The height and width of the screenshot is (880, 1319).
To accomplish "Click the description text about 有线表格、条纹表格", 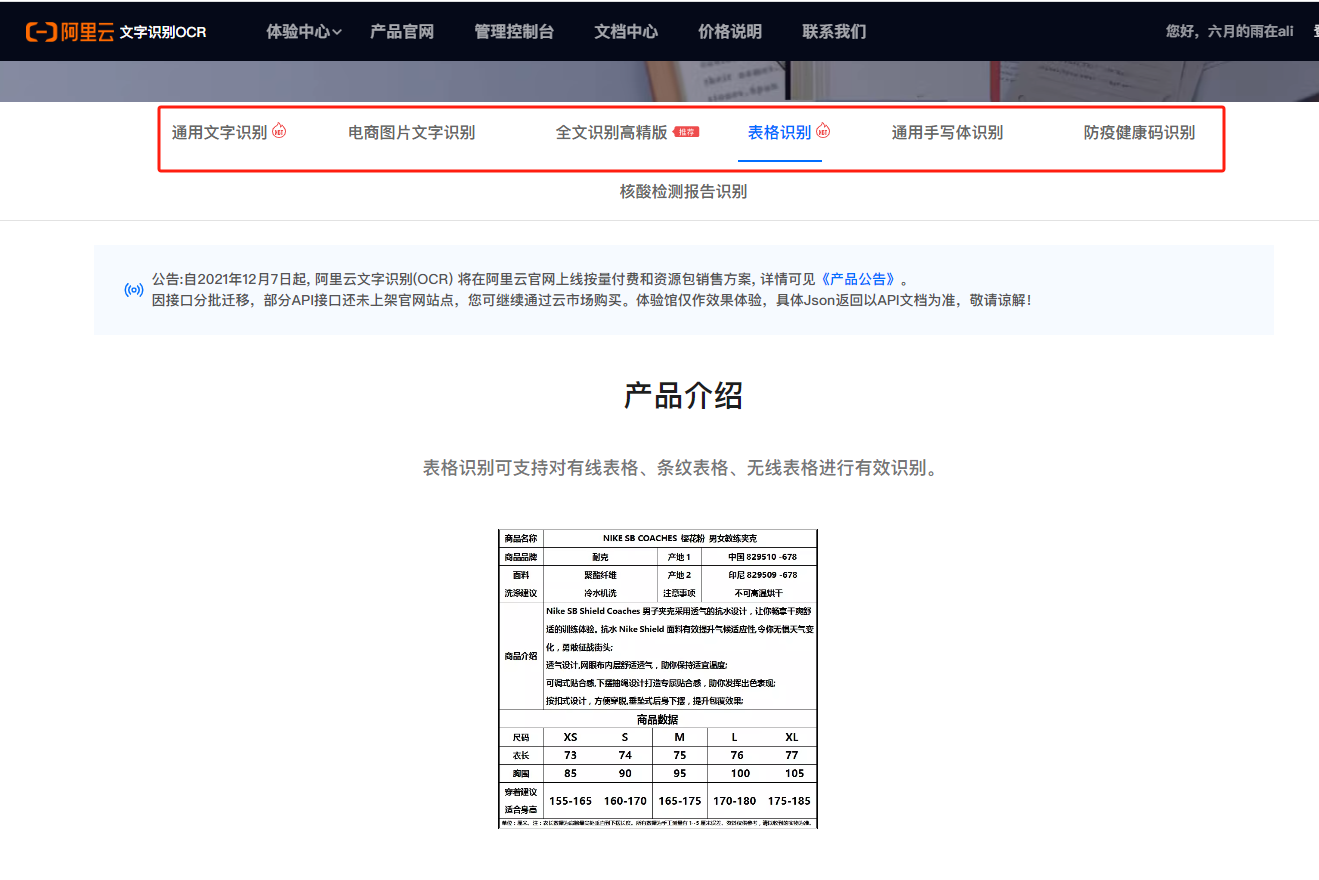I will pos(683,468).
